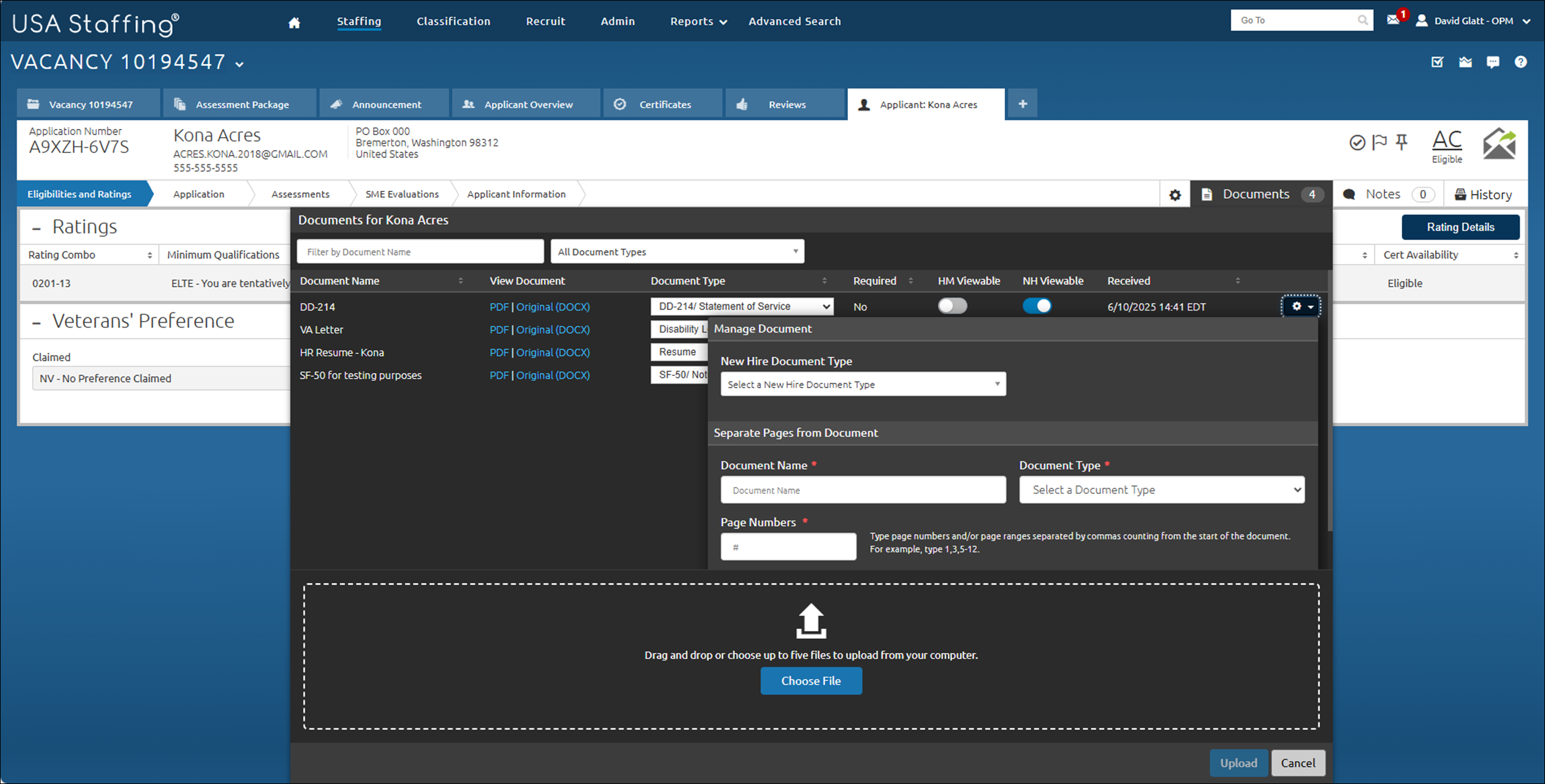Sort the Received column
This screenshot has width=1545, height=784.
click(1237, 281)
